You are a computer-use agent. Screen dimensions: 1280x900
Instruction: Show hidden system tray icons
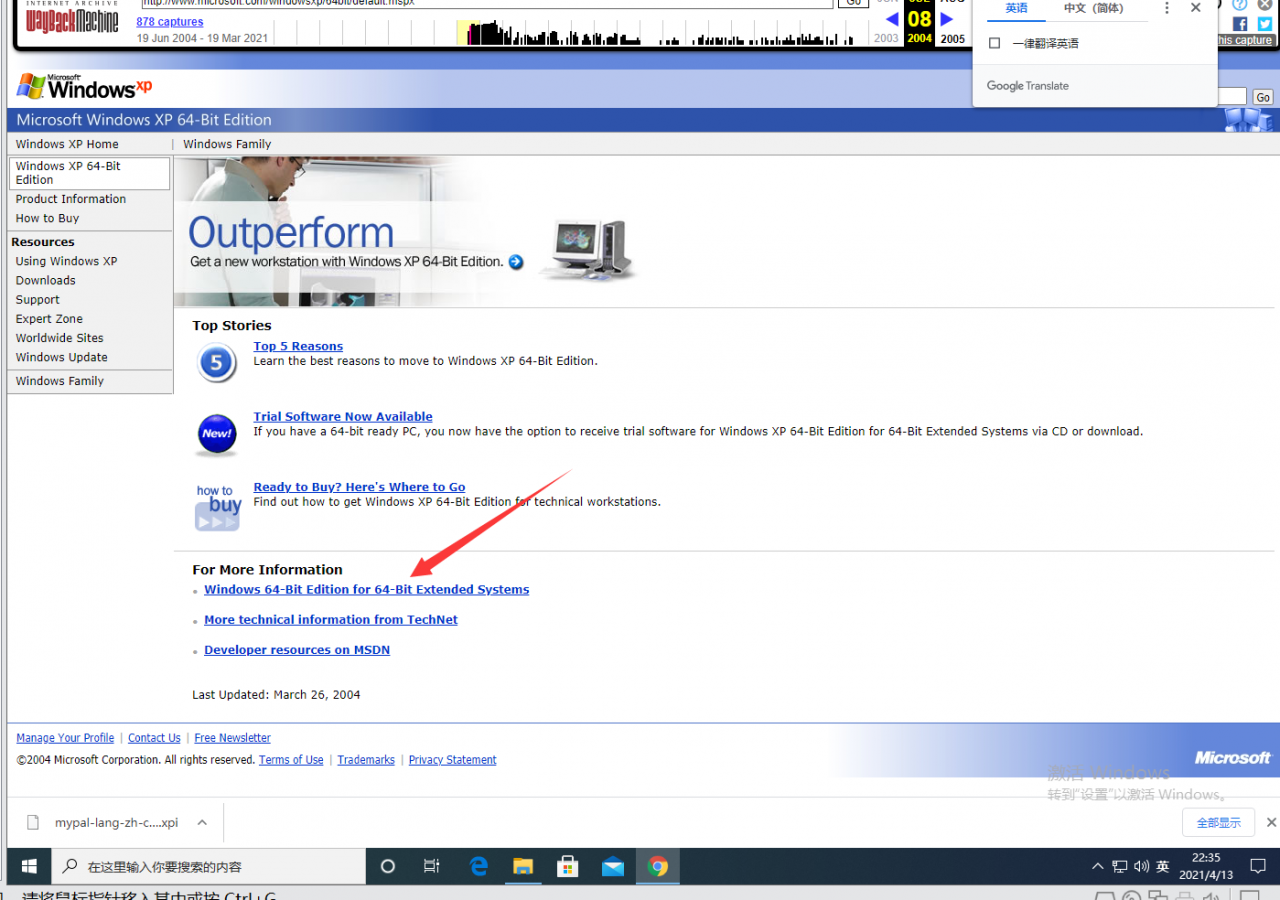(x=1097, y=866)
